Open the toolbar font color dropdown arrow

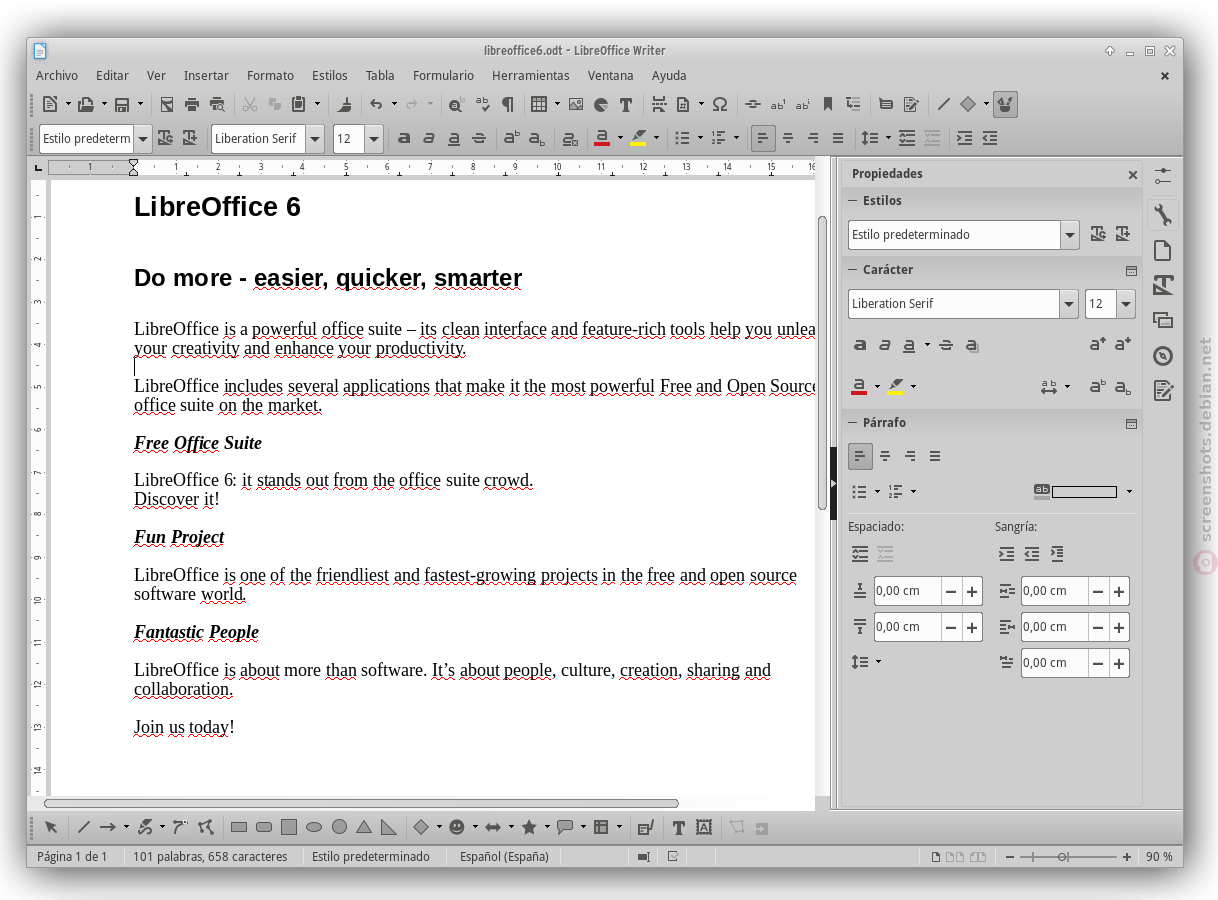620,138
